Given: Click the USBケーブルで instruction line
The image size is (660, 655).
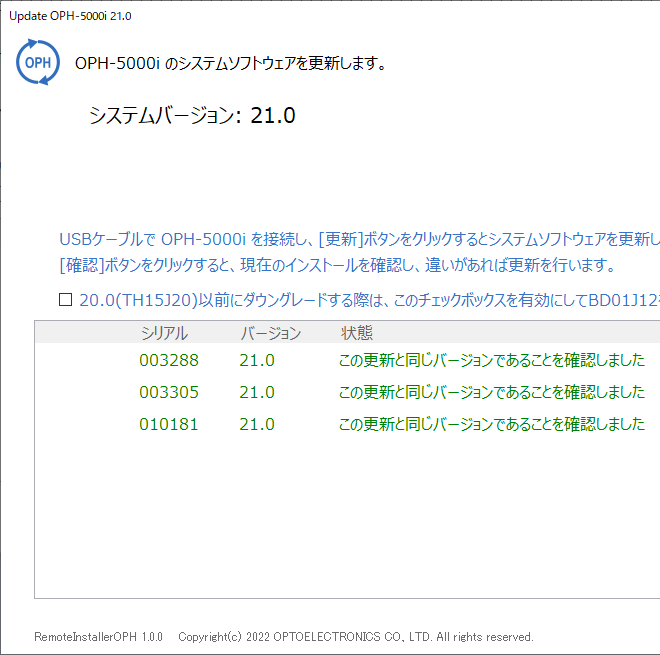Looking at the screenshot, I should (x=359, y=239).
